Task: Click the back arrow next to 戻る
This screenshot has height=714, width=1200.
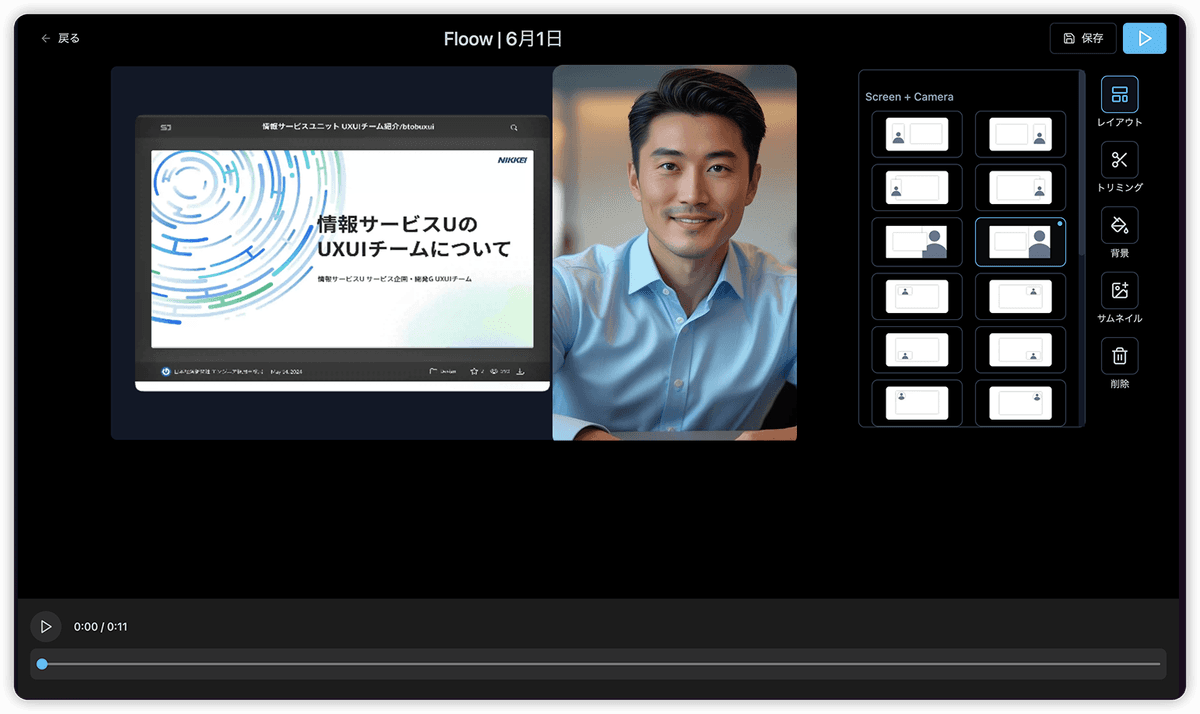Action: tap(45, 37)
